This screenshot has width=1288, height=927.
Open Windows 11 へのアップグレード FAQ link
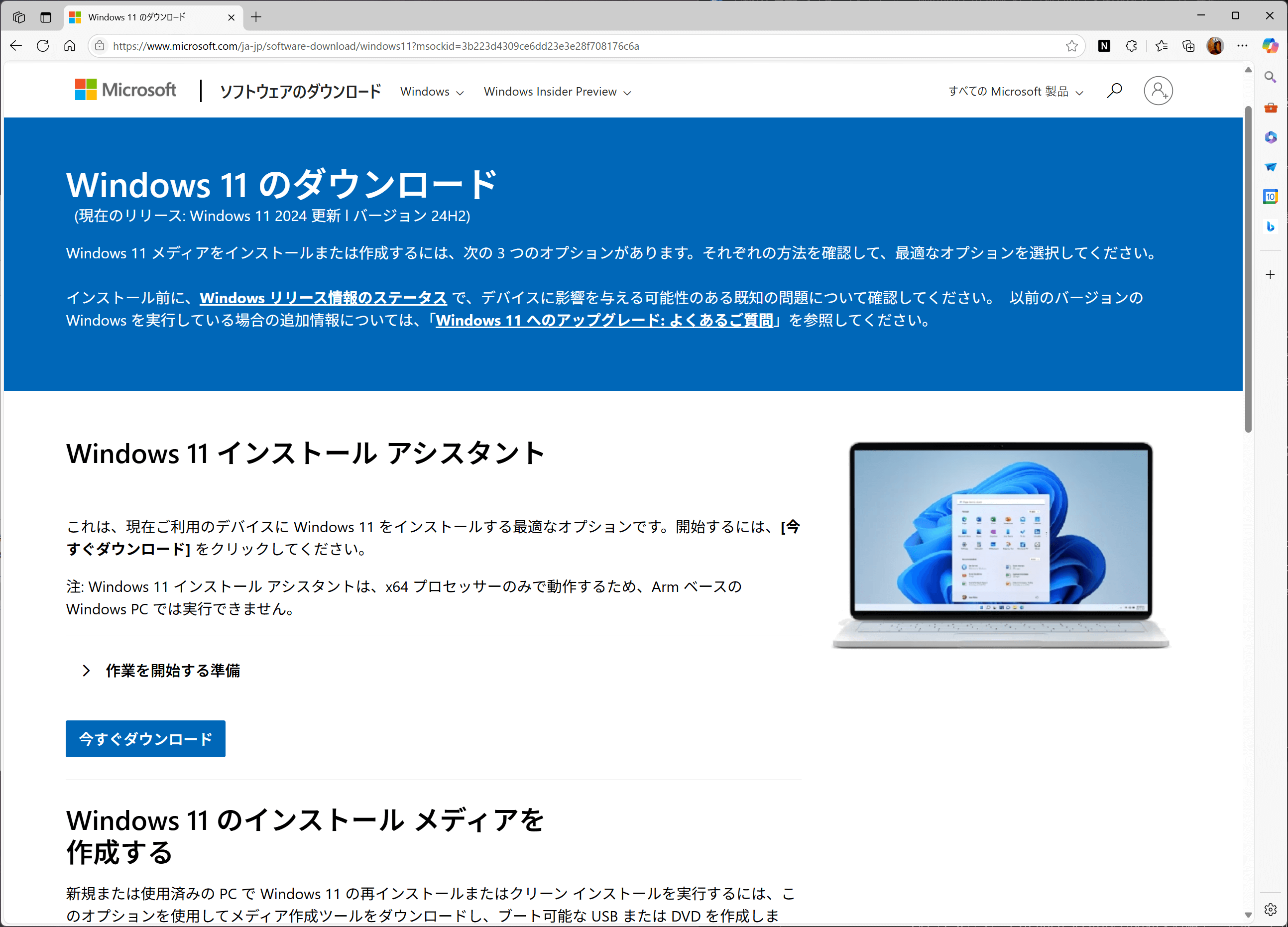[604, 320]
